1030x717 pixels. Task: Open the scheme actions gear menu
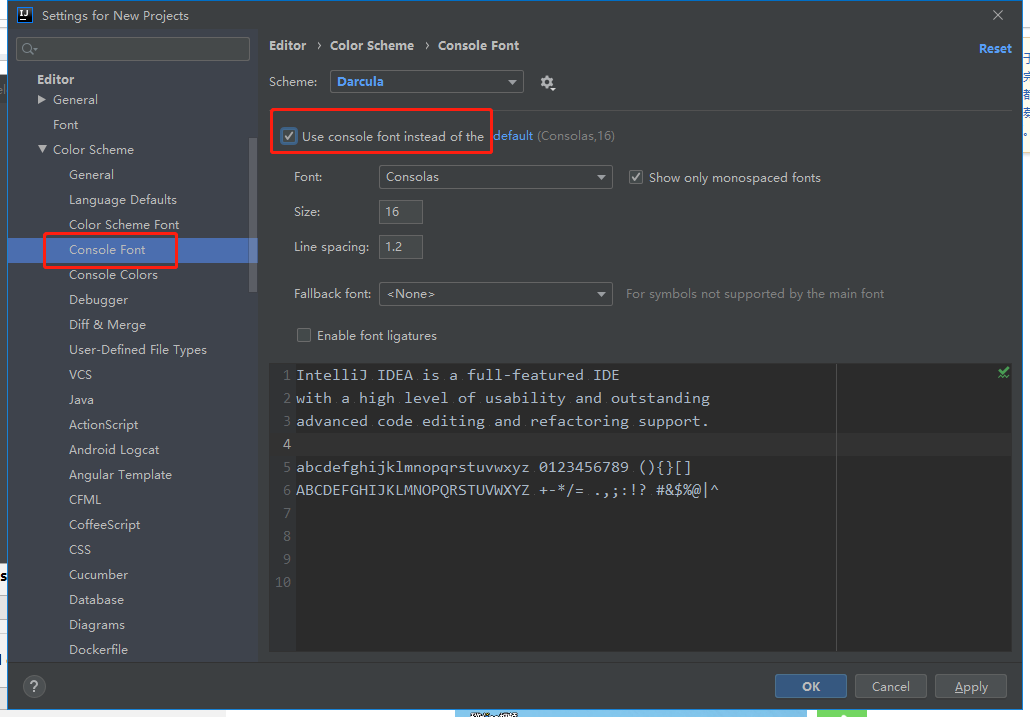(x=547, y=83)
